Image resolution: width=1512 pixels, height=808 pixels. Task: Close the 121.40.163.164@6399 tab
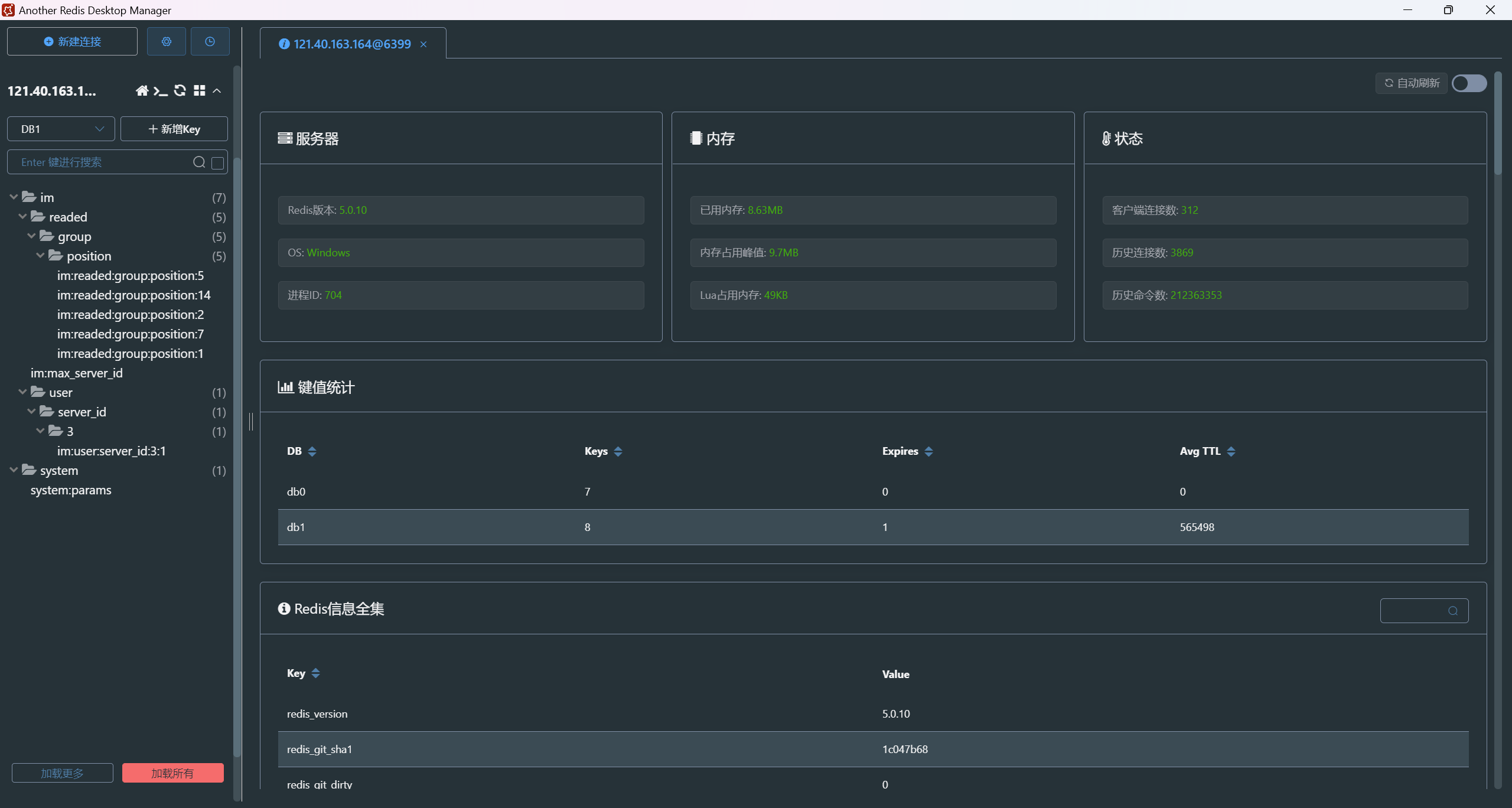point(423,44)
